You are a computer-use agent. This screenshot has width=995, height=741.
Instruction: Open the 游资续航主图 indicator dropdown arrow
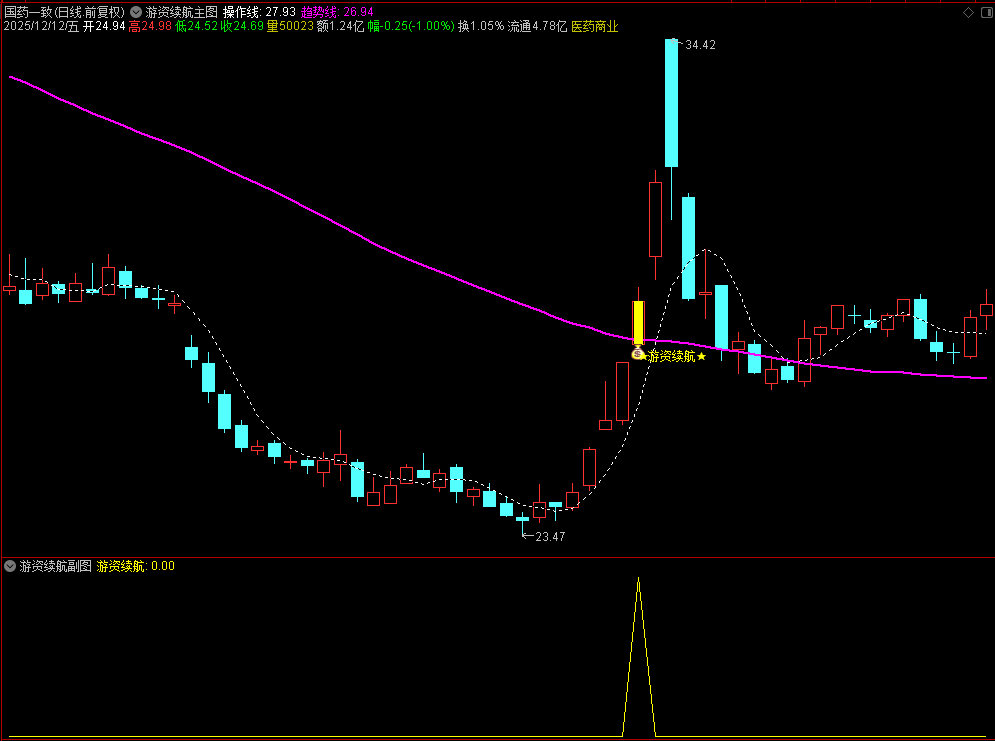click(136, 12)
